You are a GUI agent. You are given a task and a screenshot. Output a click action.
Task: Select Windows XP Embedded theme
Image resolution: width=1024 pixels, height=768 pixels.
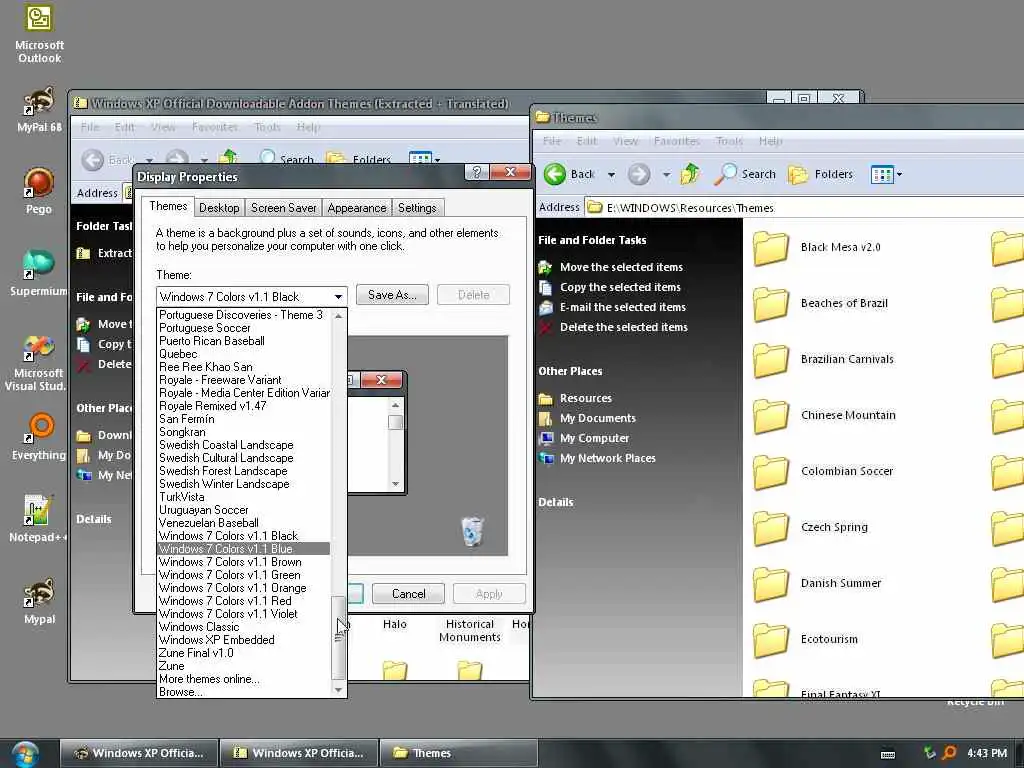[x=244, y=640]
